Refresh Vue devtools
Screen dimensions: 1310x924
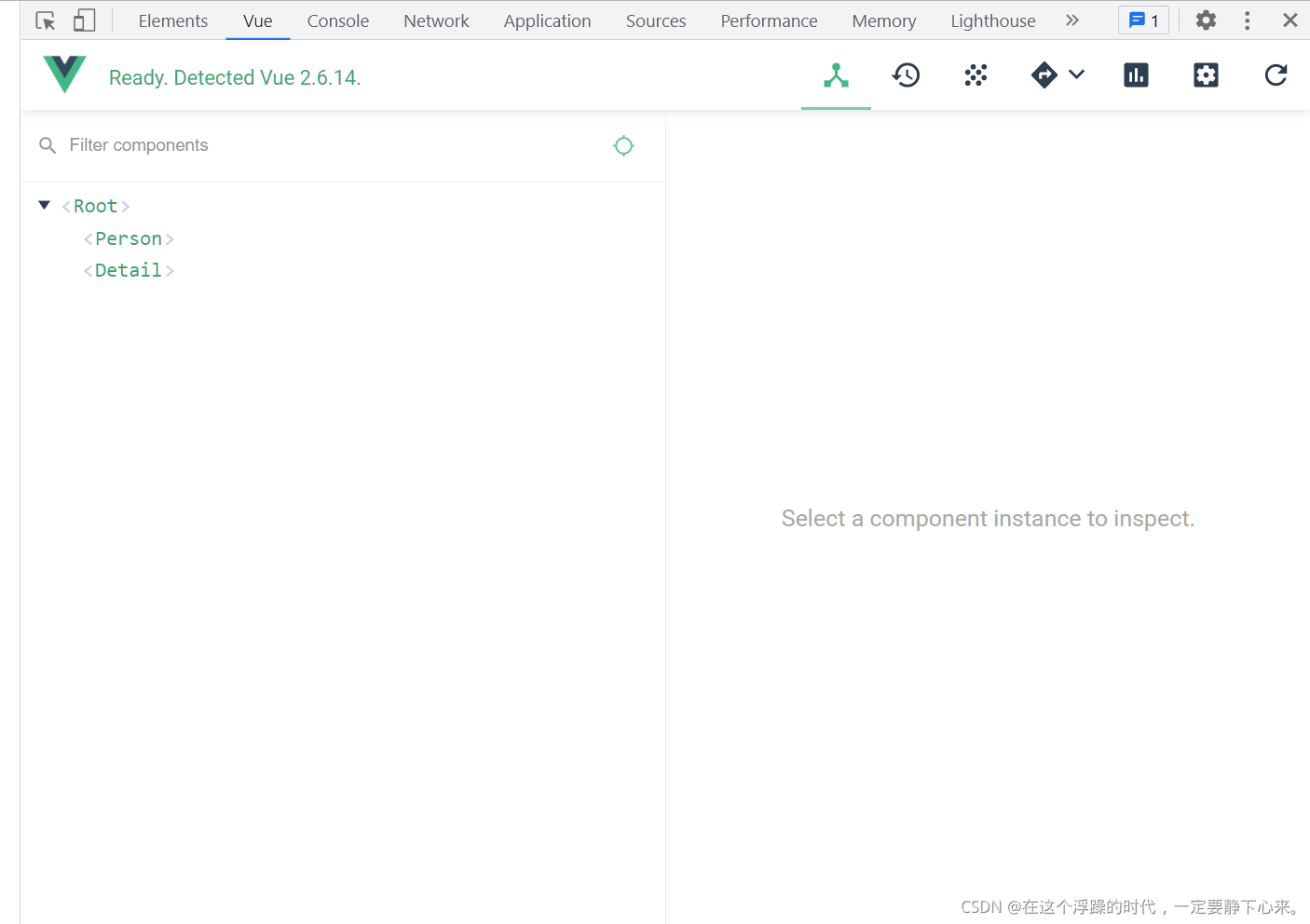[x=1276, y=75]
